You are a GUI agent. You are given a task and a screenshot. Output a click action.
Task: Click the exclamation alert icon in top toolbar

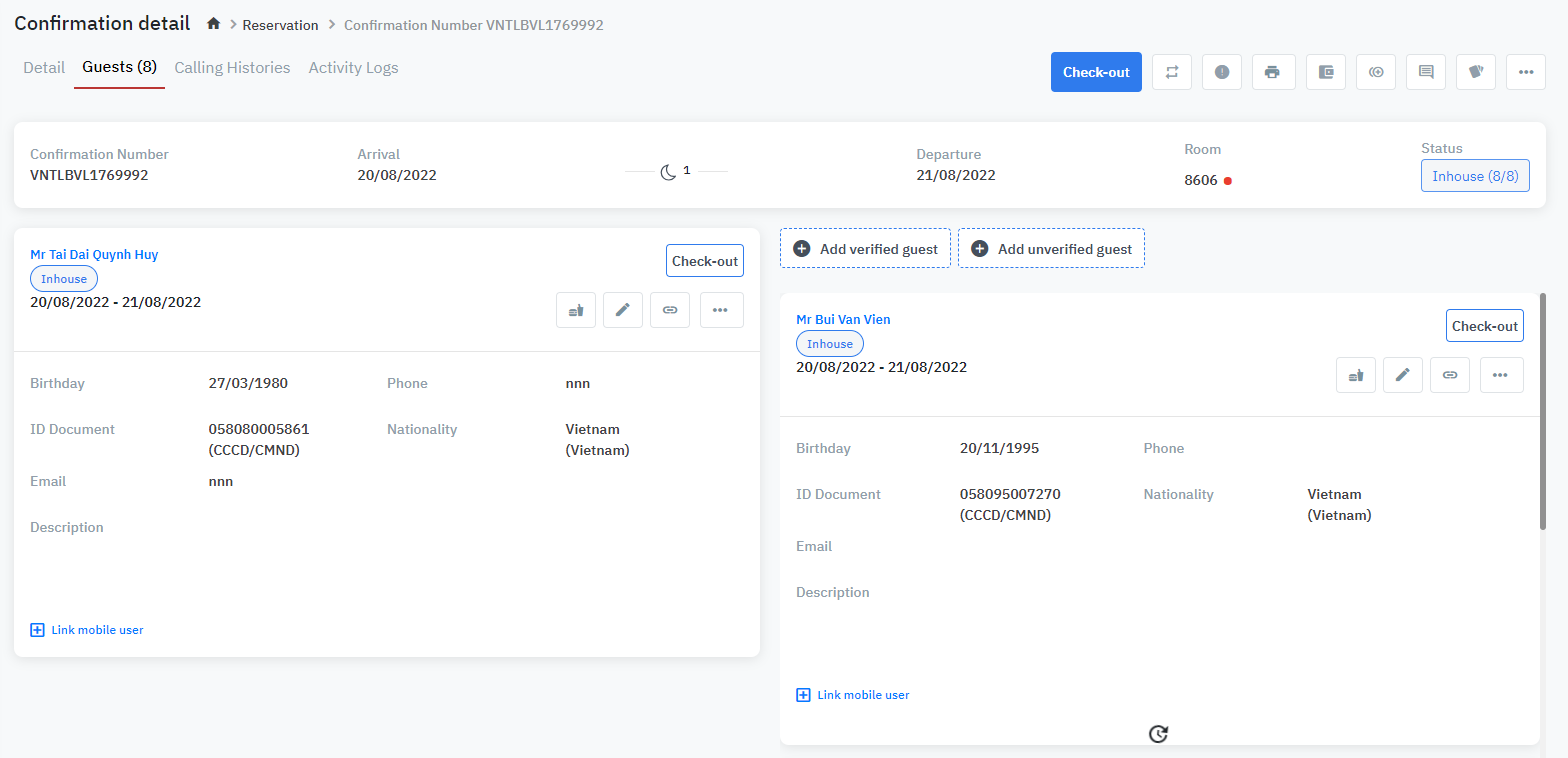click(x=1221, y=72)
